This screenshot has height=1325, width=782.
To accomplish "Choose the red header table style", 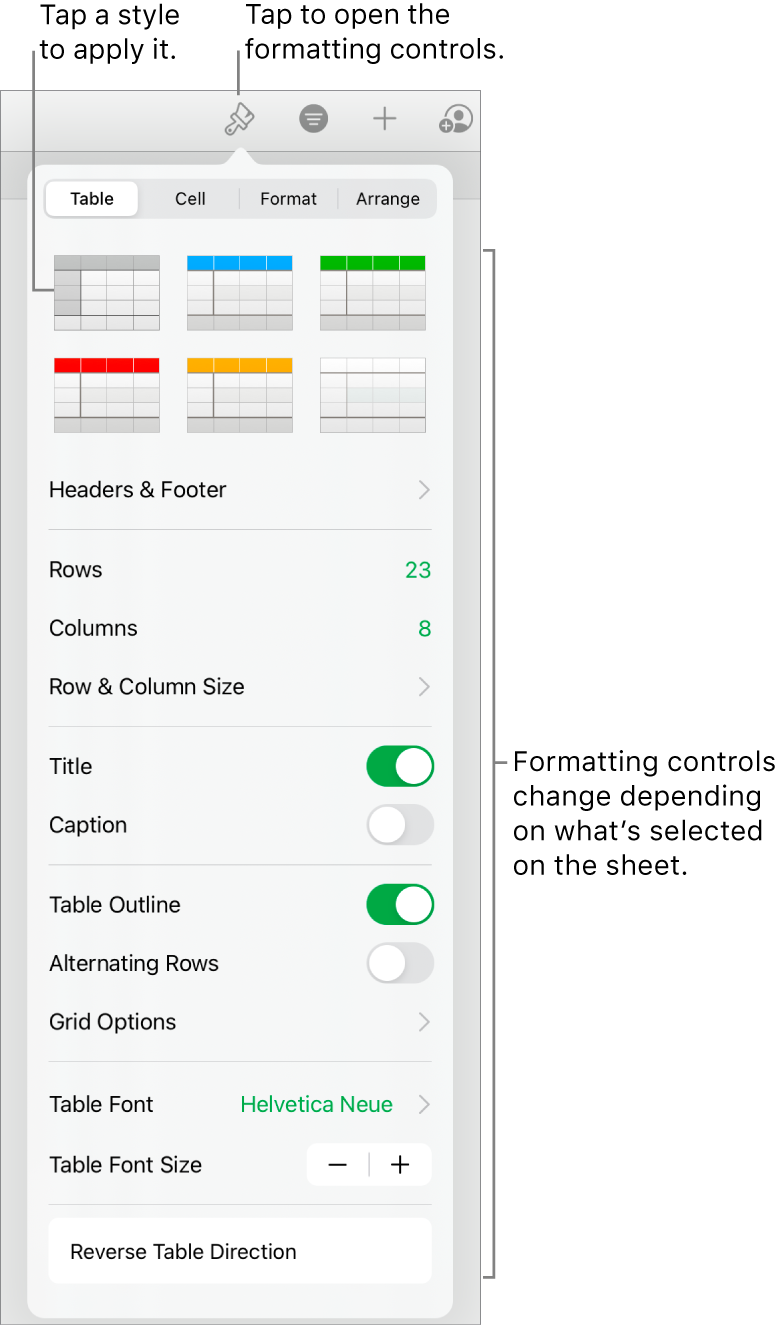I will (x=106, y=394).
